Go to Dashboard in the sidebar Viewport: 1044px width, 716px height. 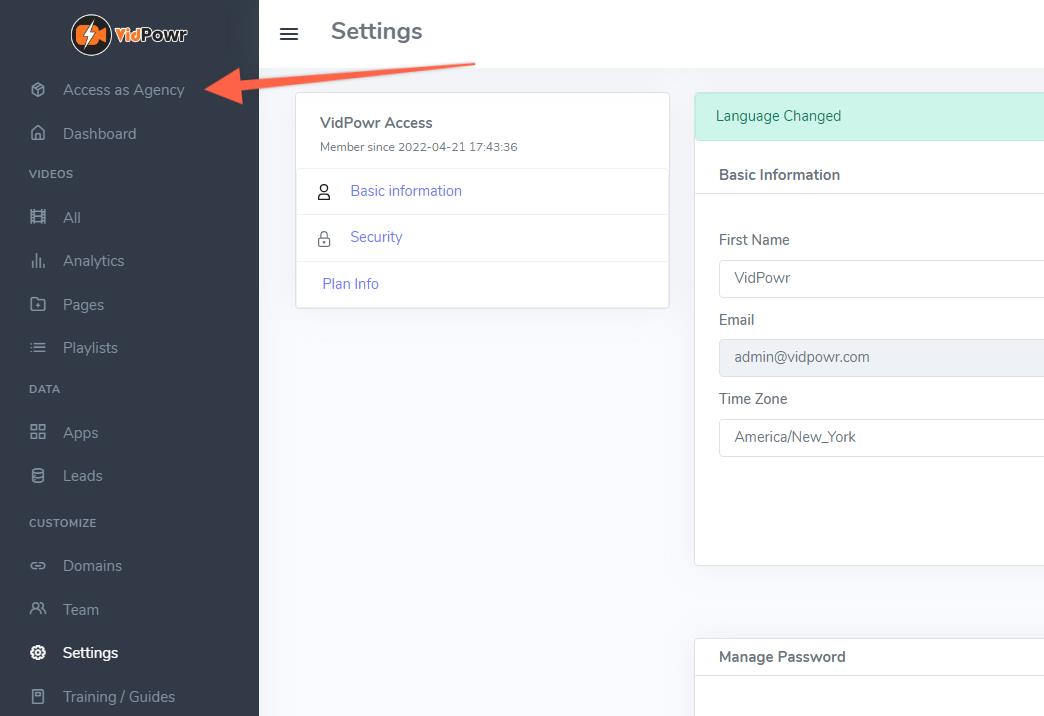pos(99,134)
